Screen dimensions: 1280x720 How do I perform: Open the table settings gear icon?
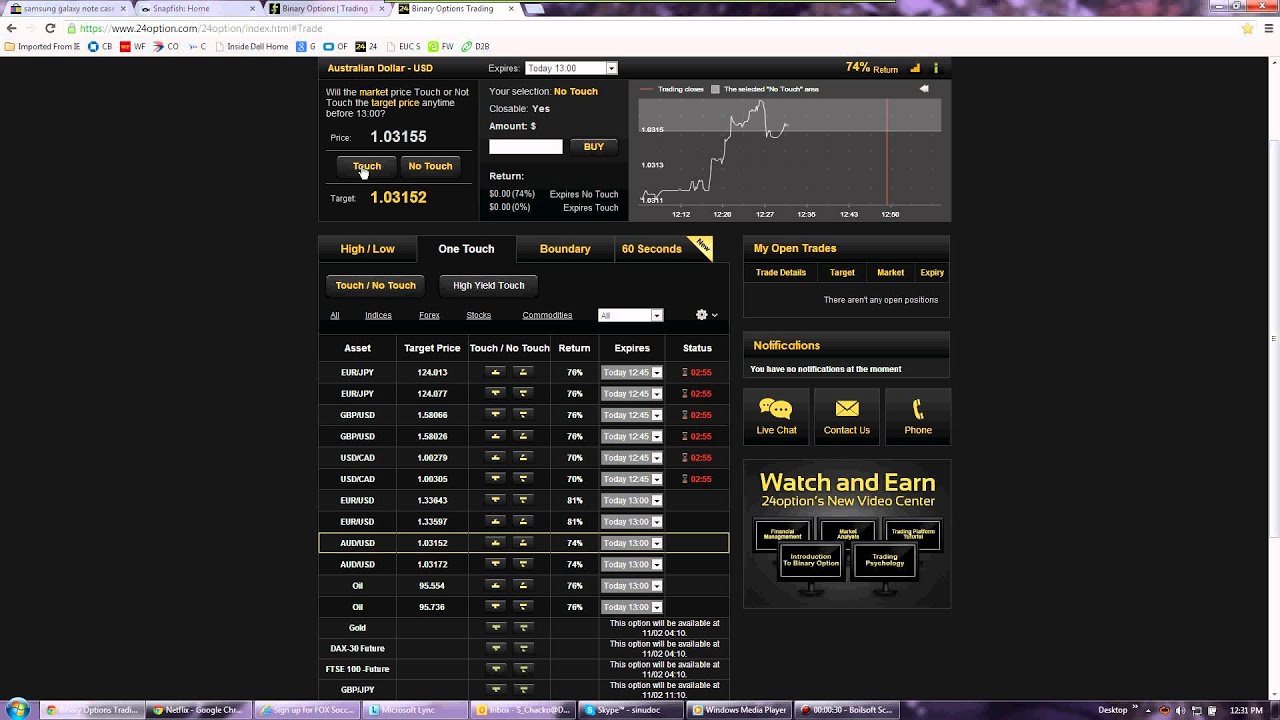[702, 315]
